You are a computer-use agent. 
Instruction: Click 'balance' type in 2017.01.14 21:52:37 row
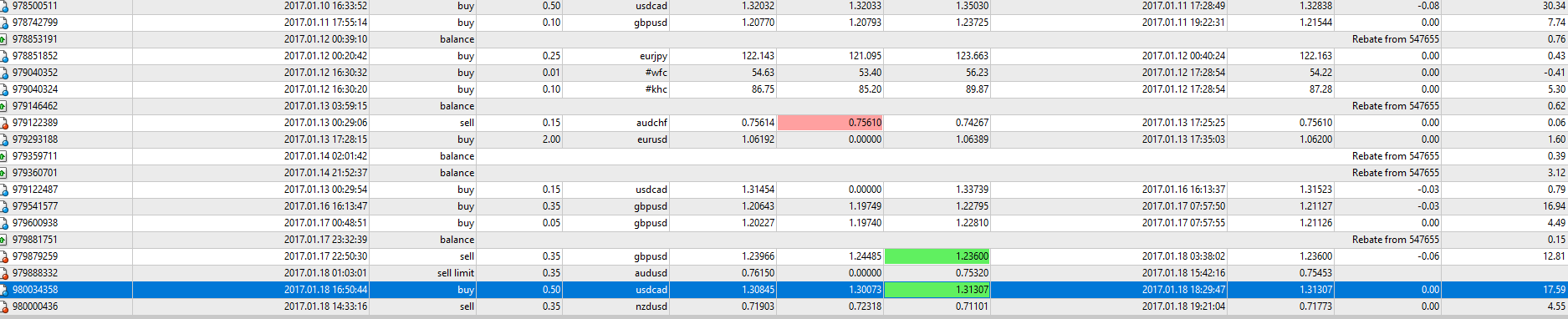pyautogui.click(x=457, y=173)
